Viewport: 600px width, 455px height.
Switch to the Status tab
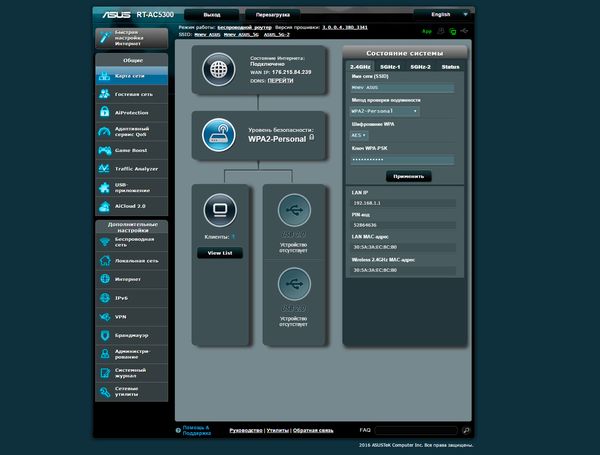click(450, 66)
